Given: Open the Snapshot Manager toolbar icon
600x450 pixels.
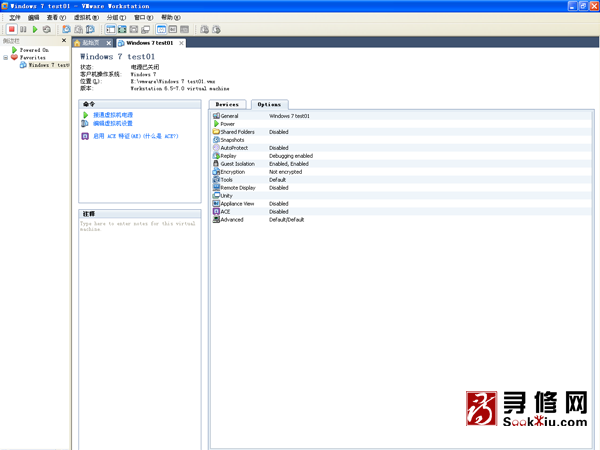Looking at the screenshot, I should tap(90, 29).
